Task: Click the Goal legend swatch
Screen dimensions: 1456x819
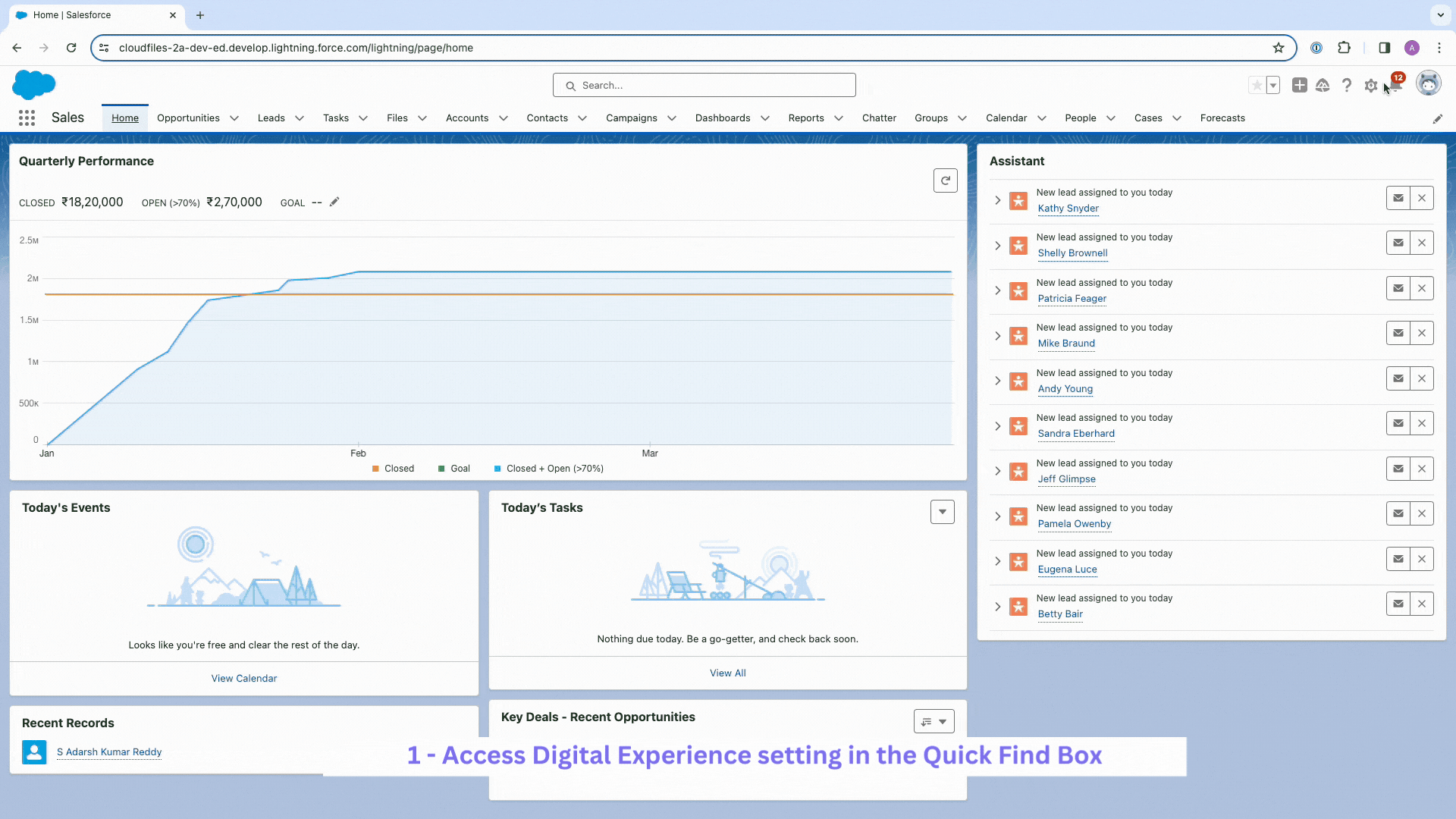Action: pos(441,469)
